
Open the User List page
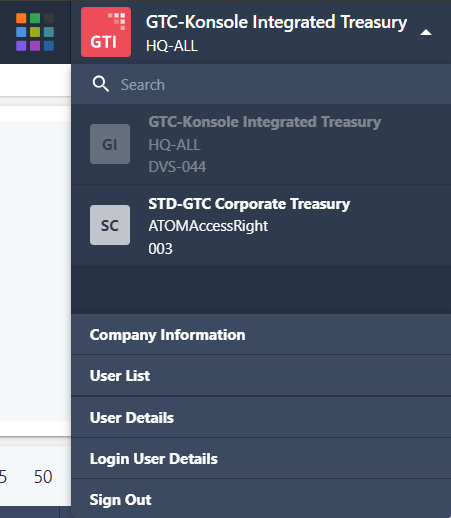[261, 376]
